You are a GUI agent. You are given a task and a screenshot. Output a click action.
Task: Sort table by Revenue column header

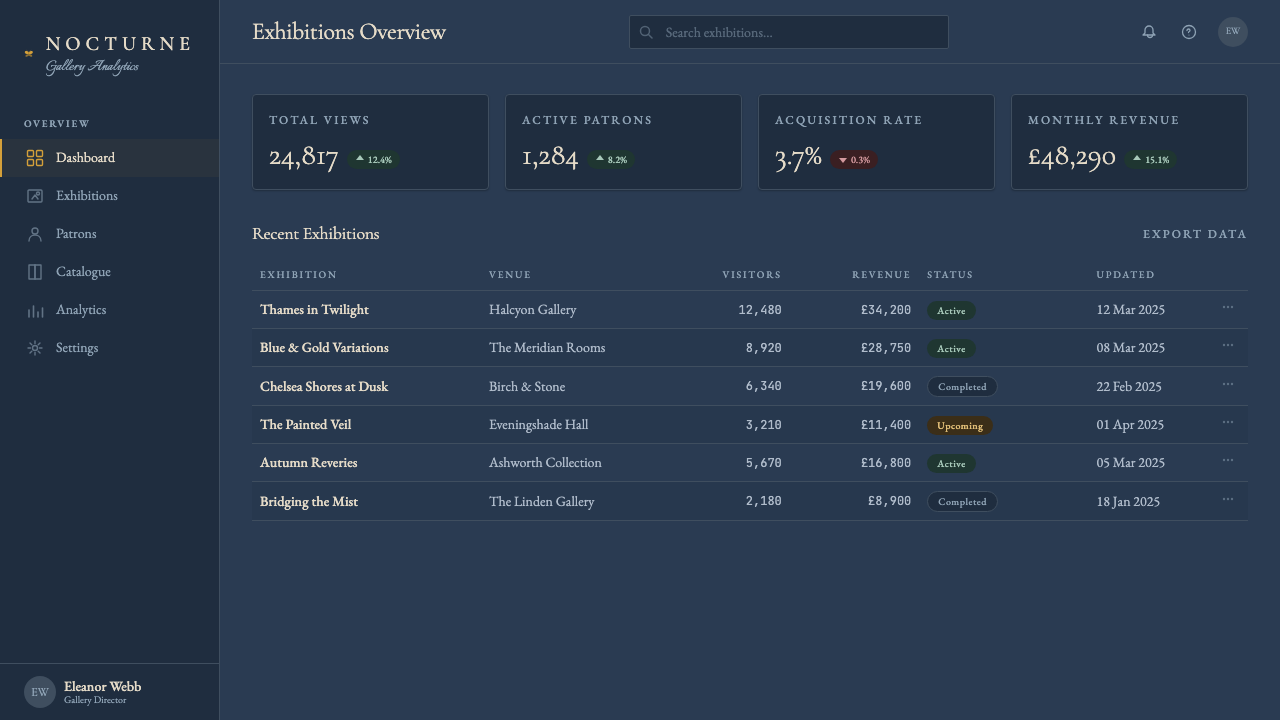[881, 274]
